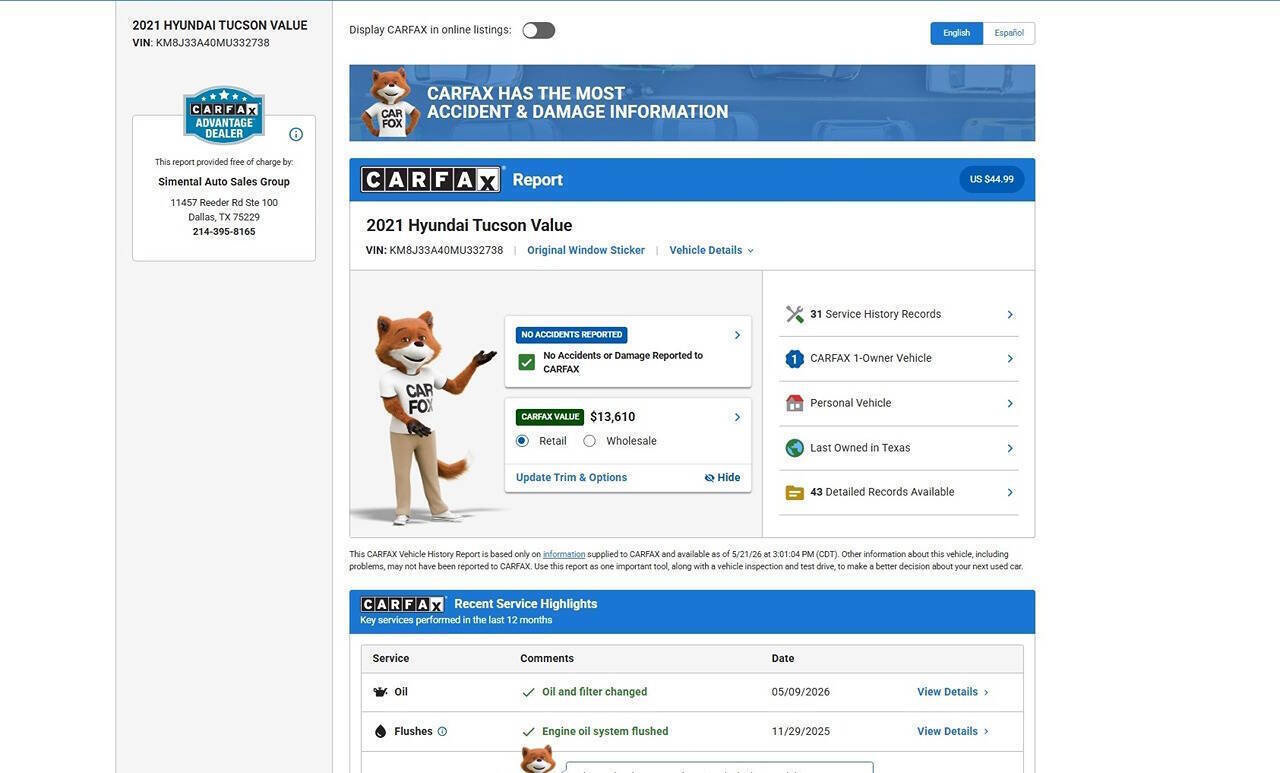1280x773 pixels.
Task: Click the CARFAX logo in Recent Service Highlights
Action: (403, 604)
